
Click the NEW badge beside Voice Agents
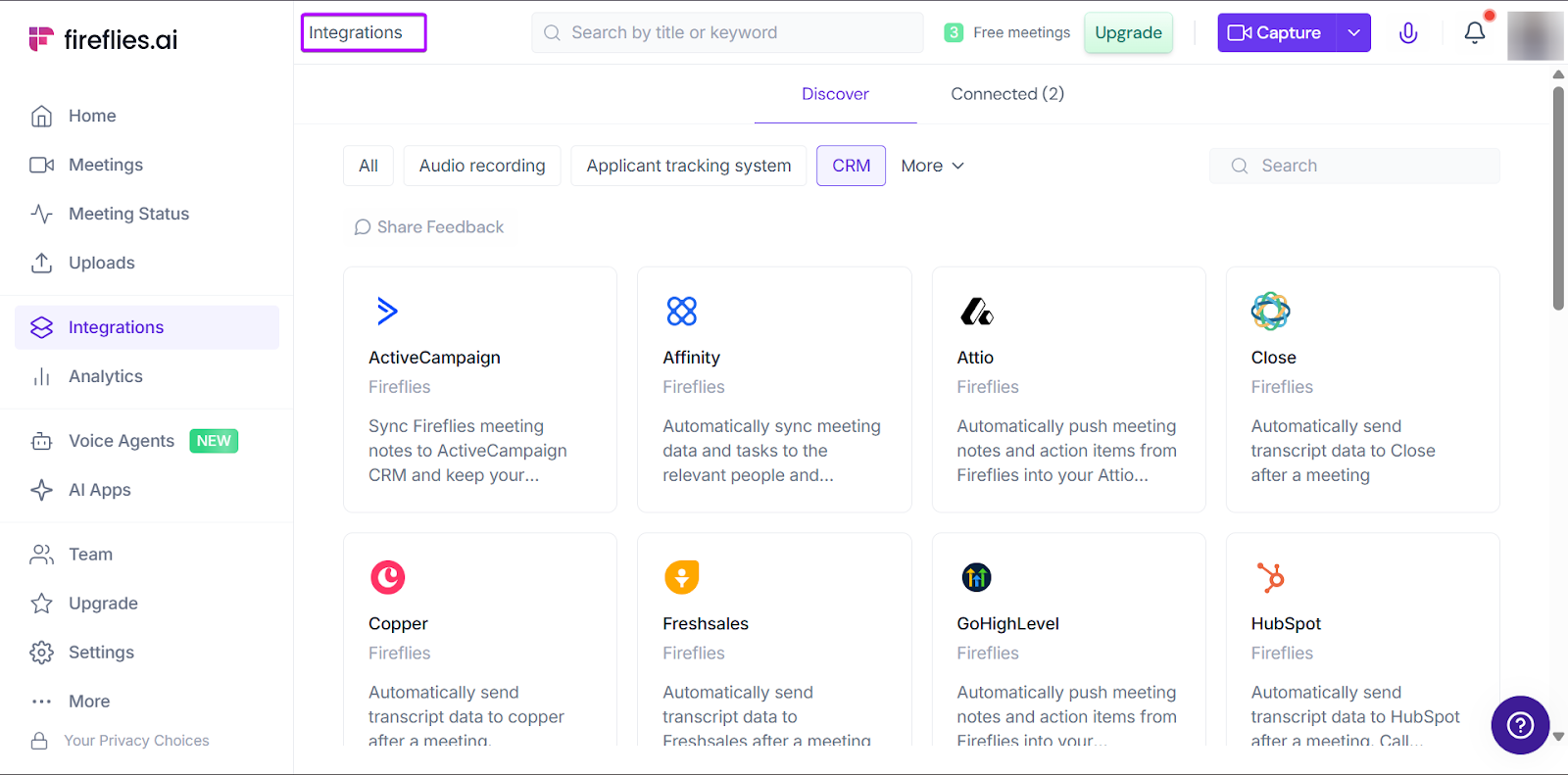[214, 441]
